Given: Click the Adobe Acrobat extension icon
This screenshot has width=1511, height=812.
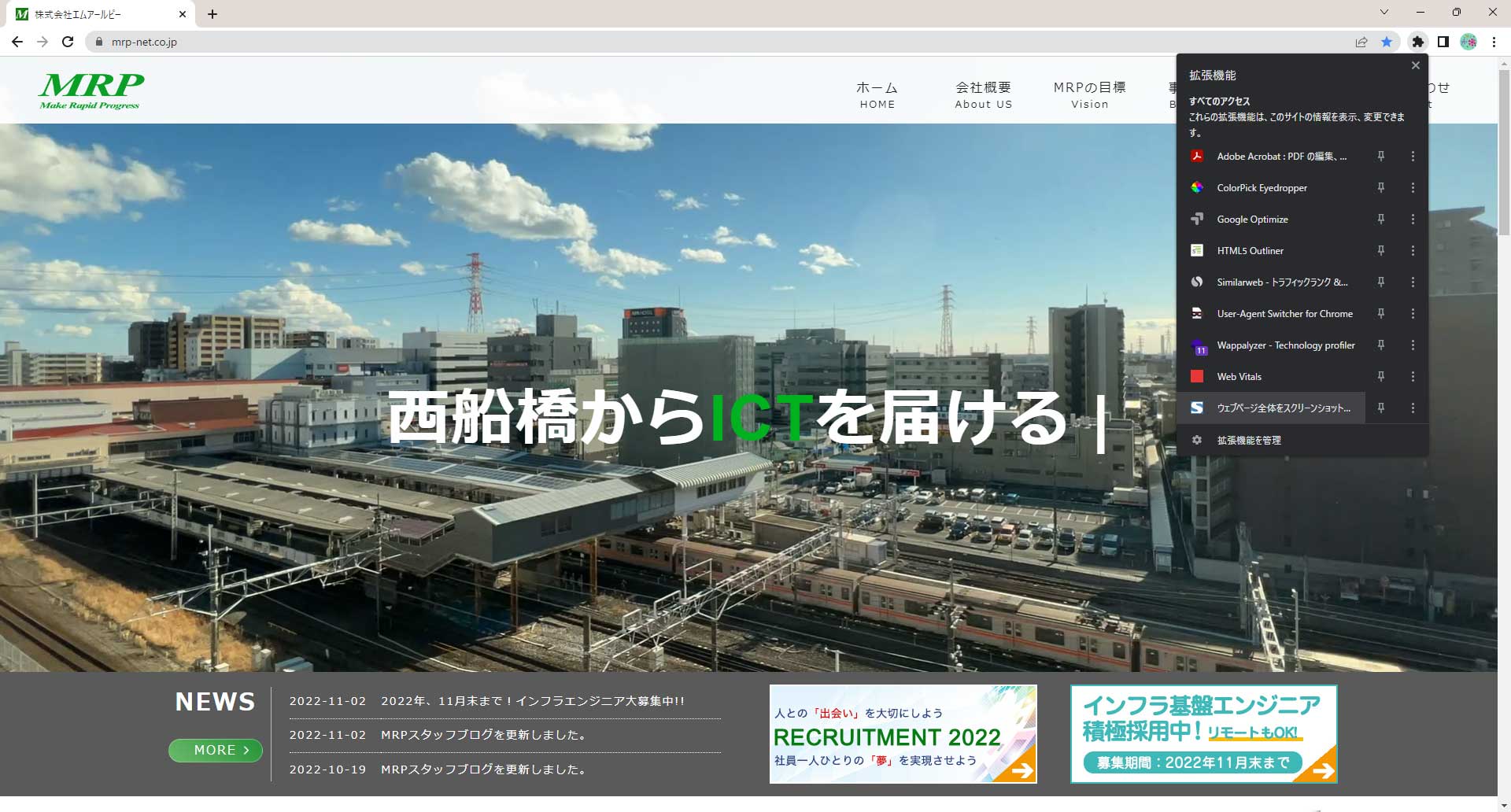Looking at the screenshot, I should (x=1196, y=156).
